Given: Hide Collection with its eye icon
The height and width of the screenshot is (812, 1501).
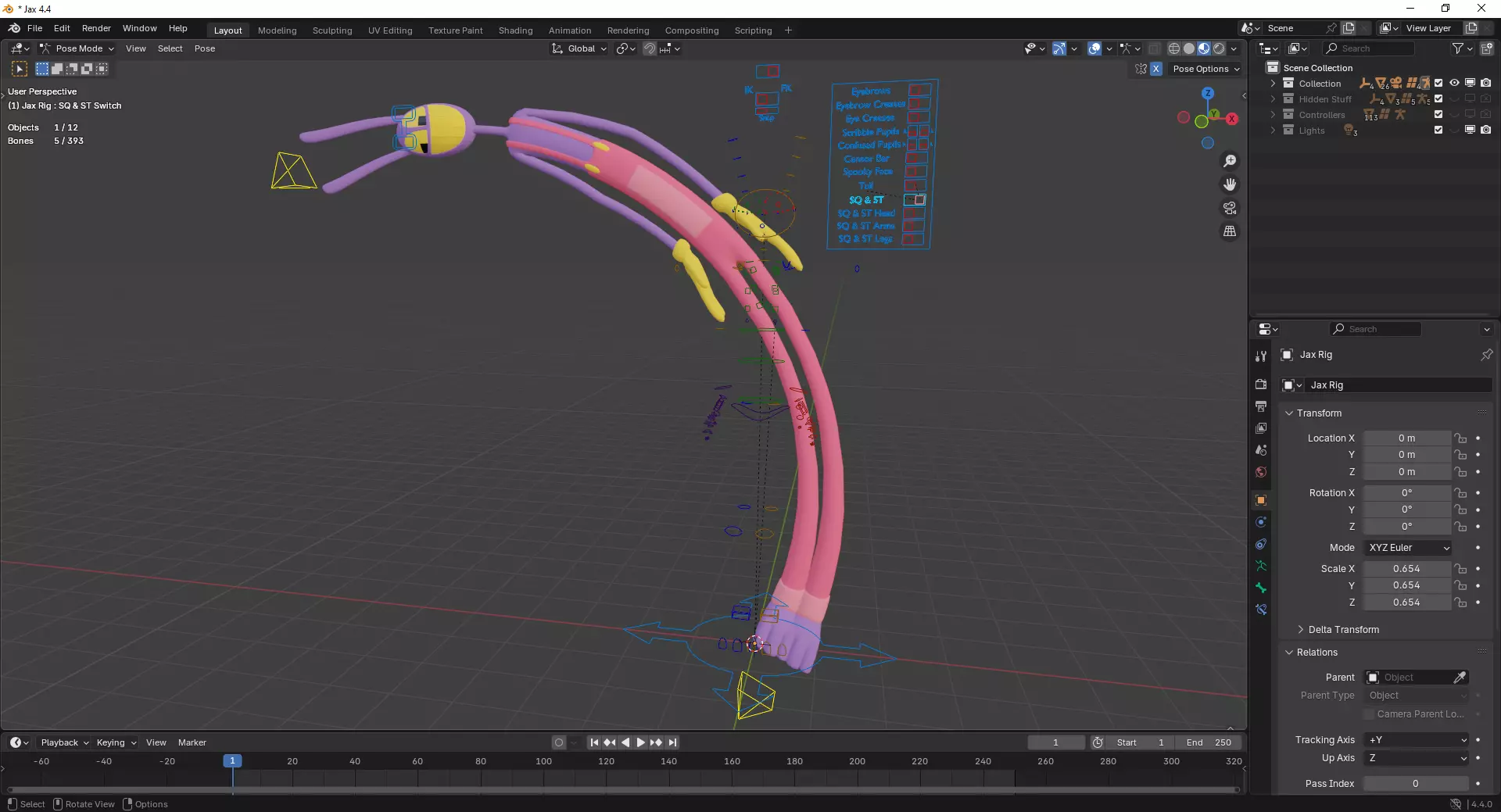Looking at the screenshot, I should [x=1454, y=83].
